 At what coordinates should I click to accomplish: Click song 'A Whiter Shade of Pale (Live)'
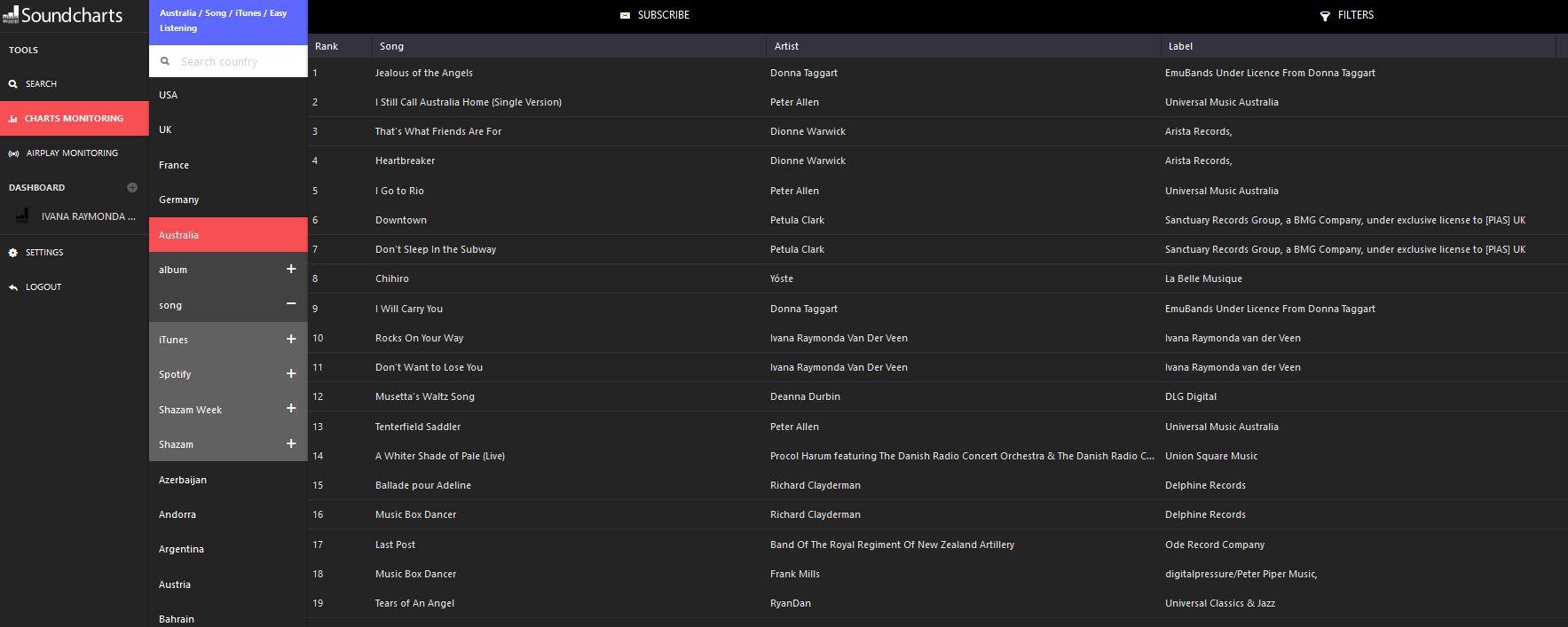[440, 456]
